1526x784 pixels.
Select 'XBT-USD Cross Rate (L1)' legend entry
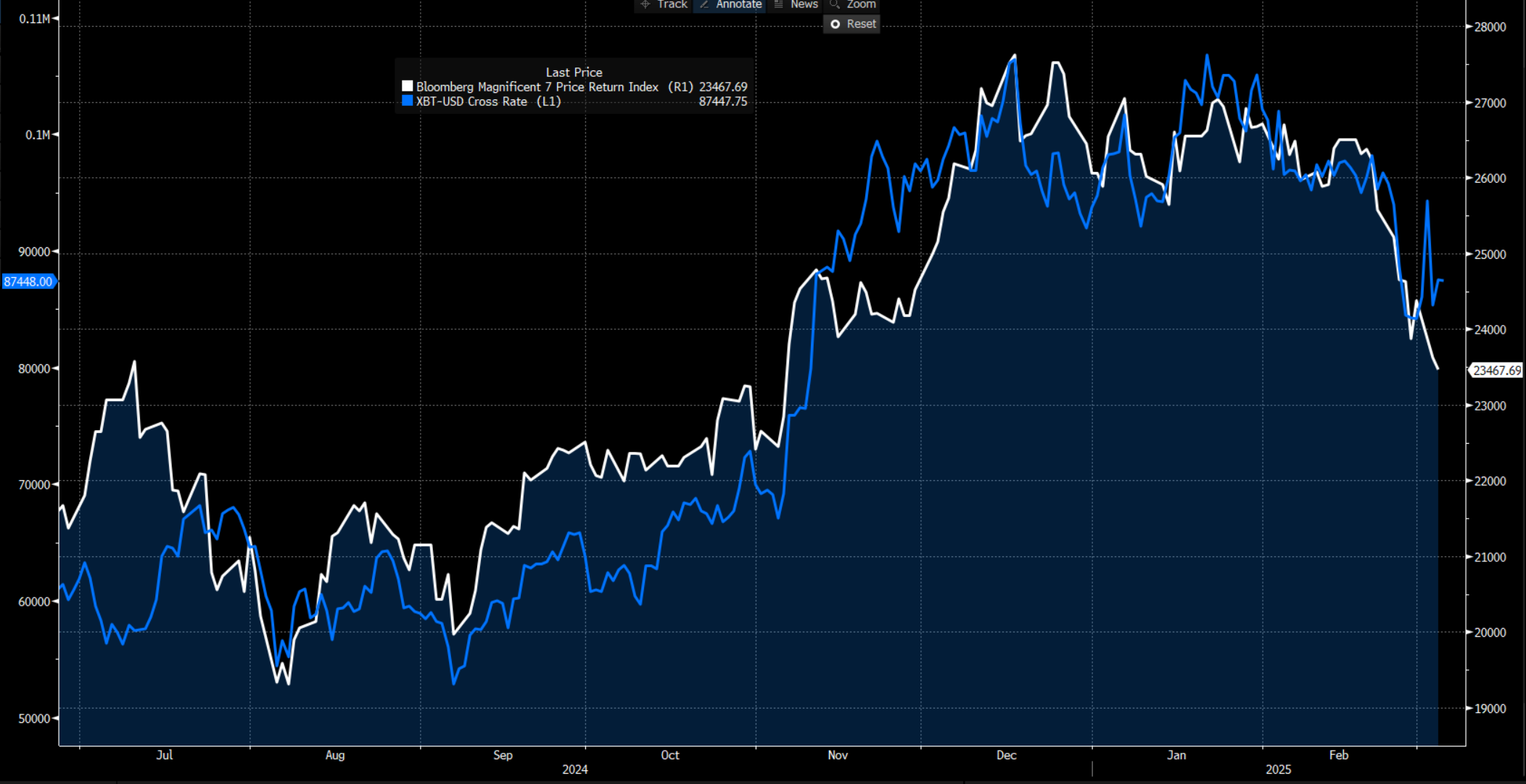488,102
